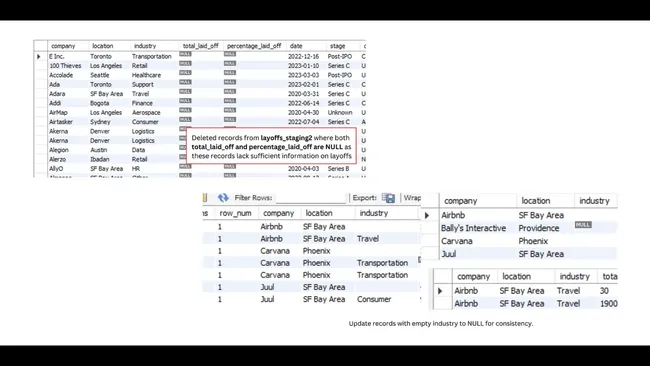The image size is (650, 366).
Task: Select the Adara company cell
Action: 57,94
